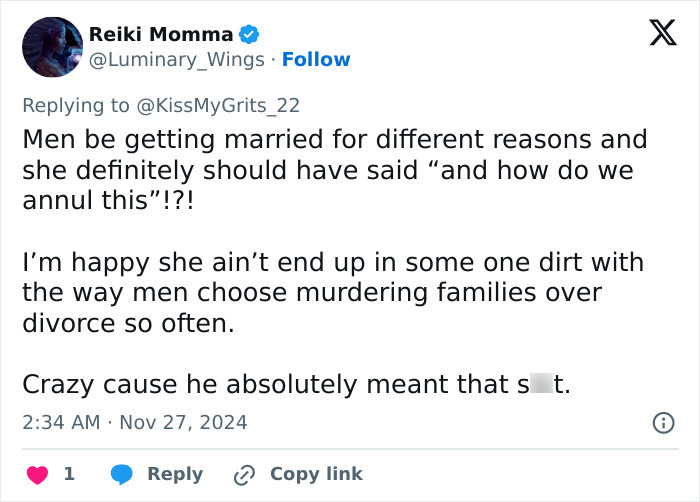Click the reply speech bubble icon

coord(122,474)
